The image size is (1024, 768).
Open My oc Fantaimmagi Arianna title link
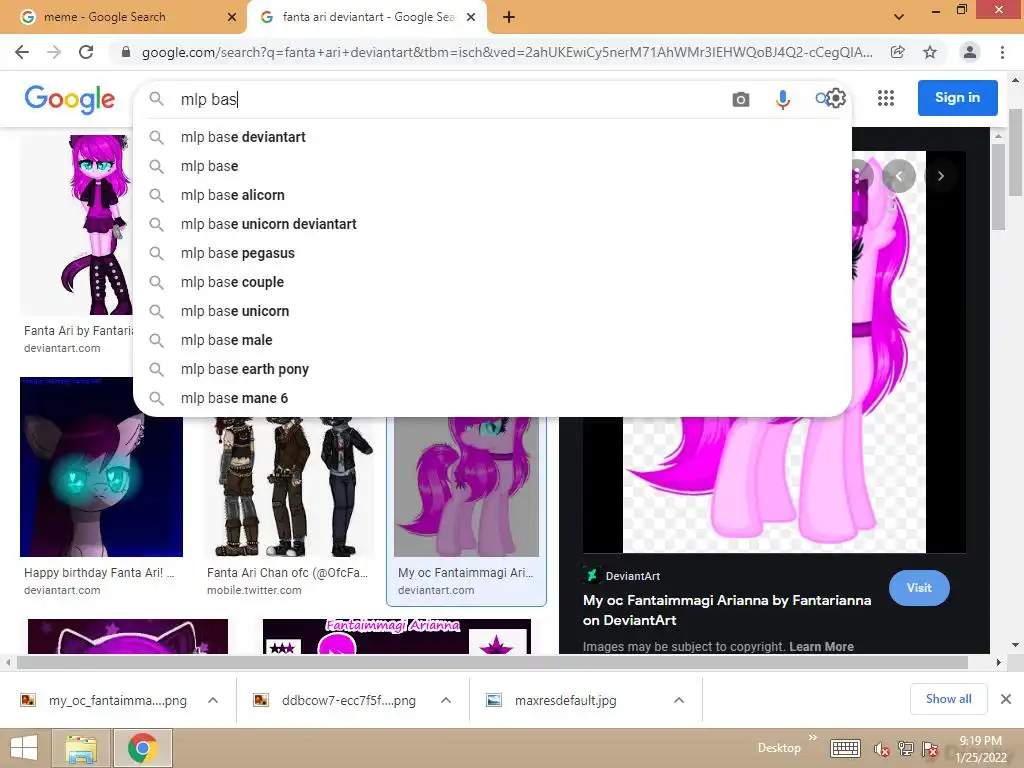point(727,610)
